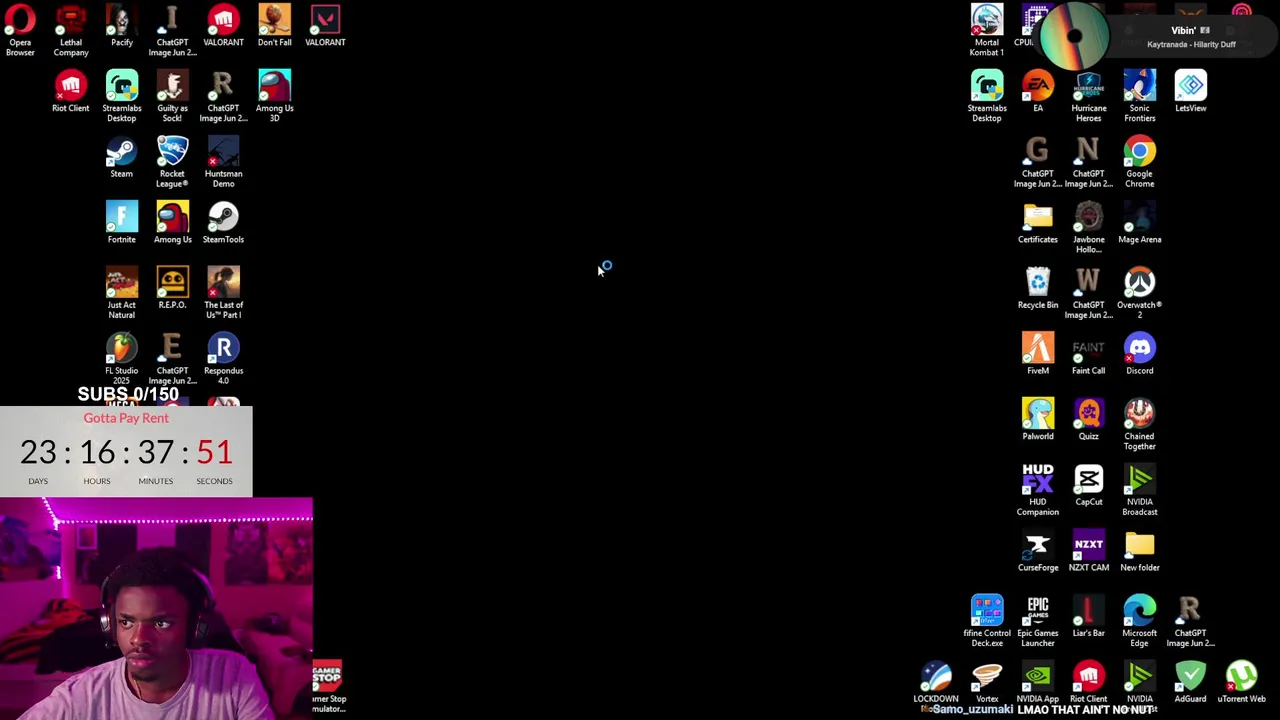Select the New folder icon
Screen dimensions: 1280x720
[1140, 551]
